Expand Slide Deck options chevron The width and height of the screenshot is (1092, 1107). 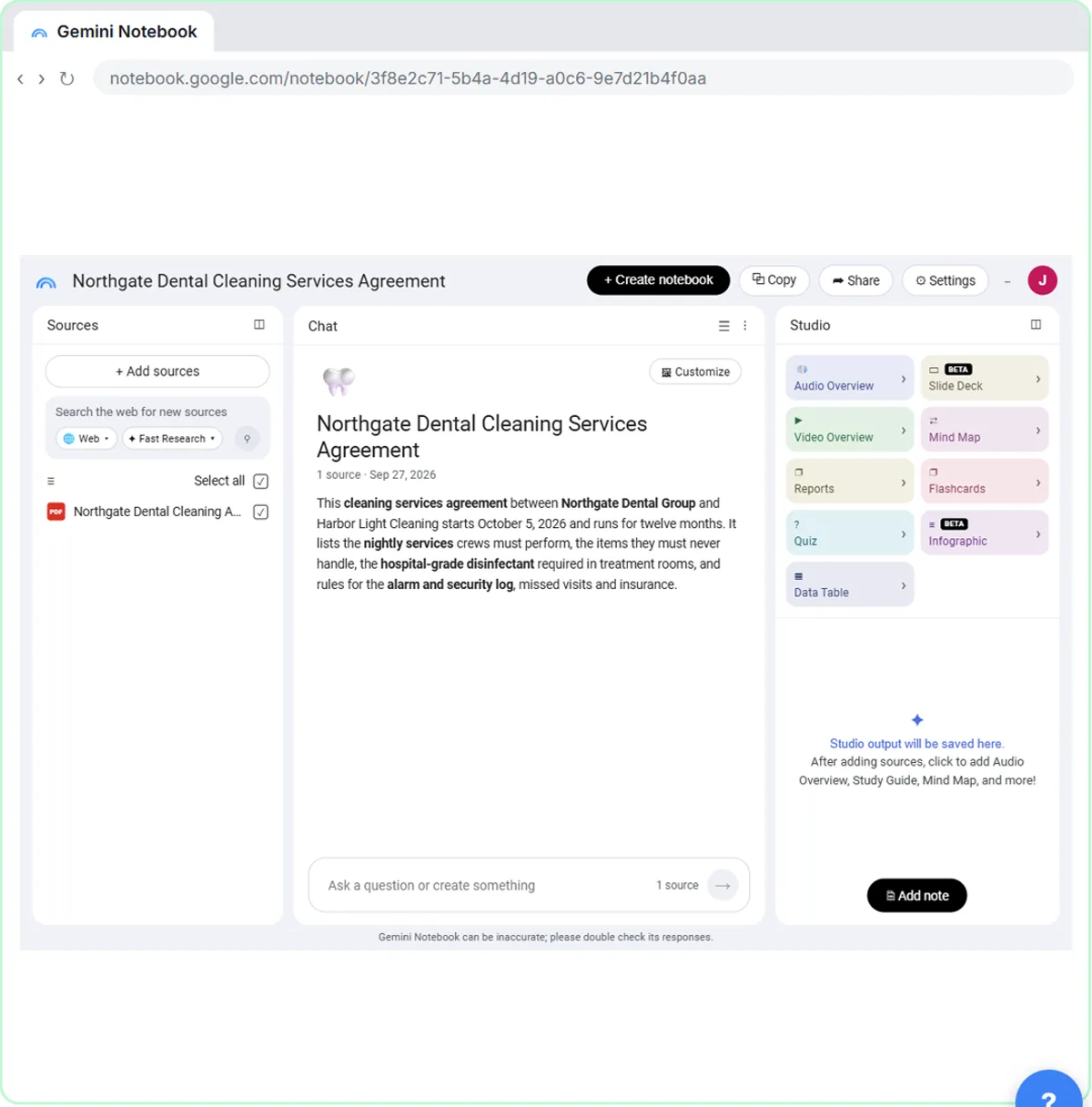point(1038,379)
